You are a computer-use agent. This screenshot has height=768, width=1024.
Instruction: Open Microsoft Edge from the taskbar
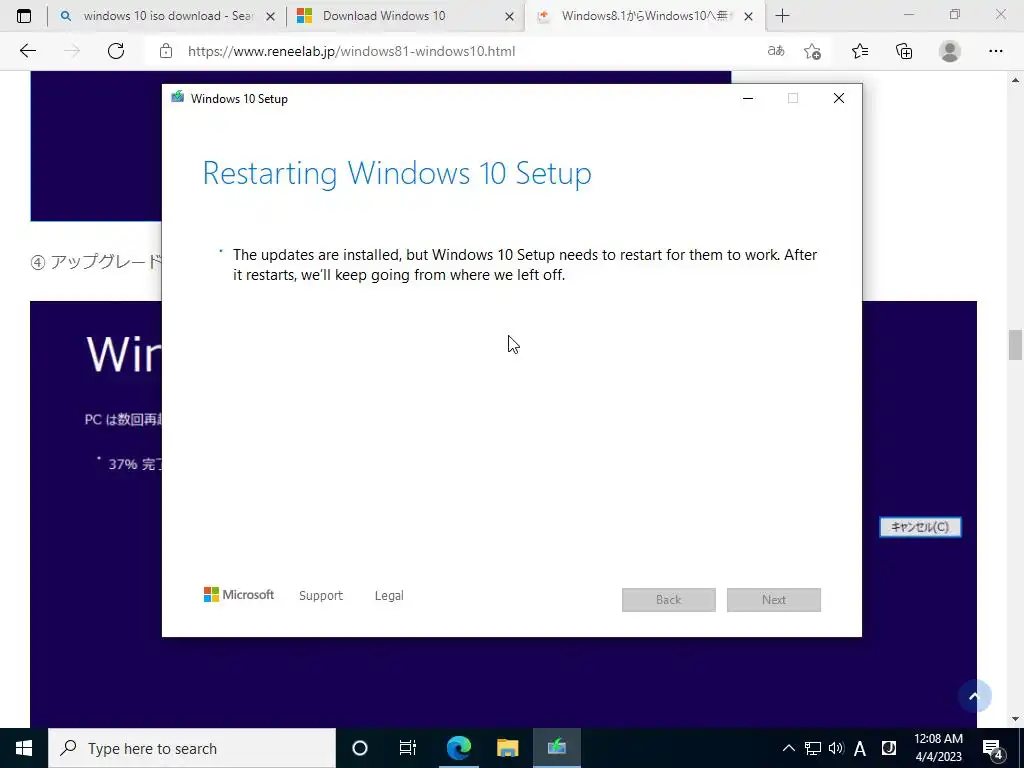point(458,748)
